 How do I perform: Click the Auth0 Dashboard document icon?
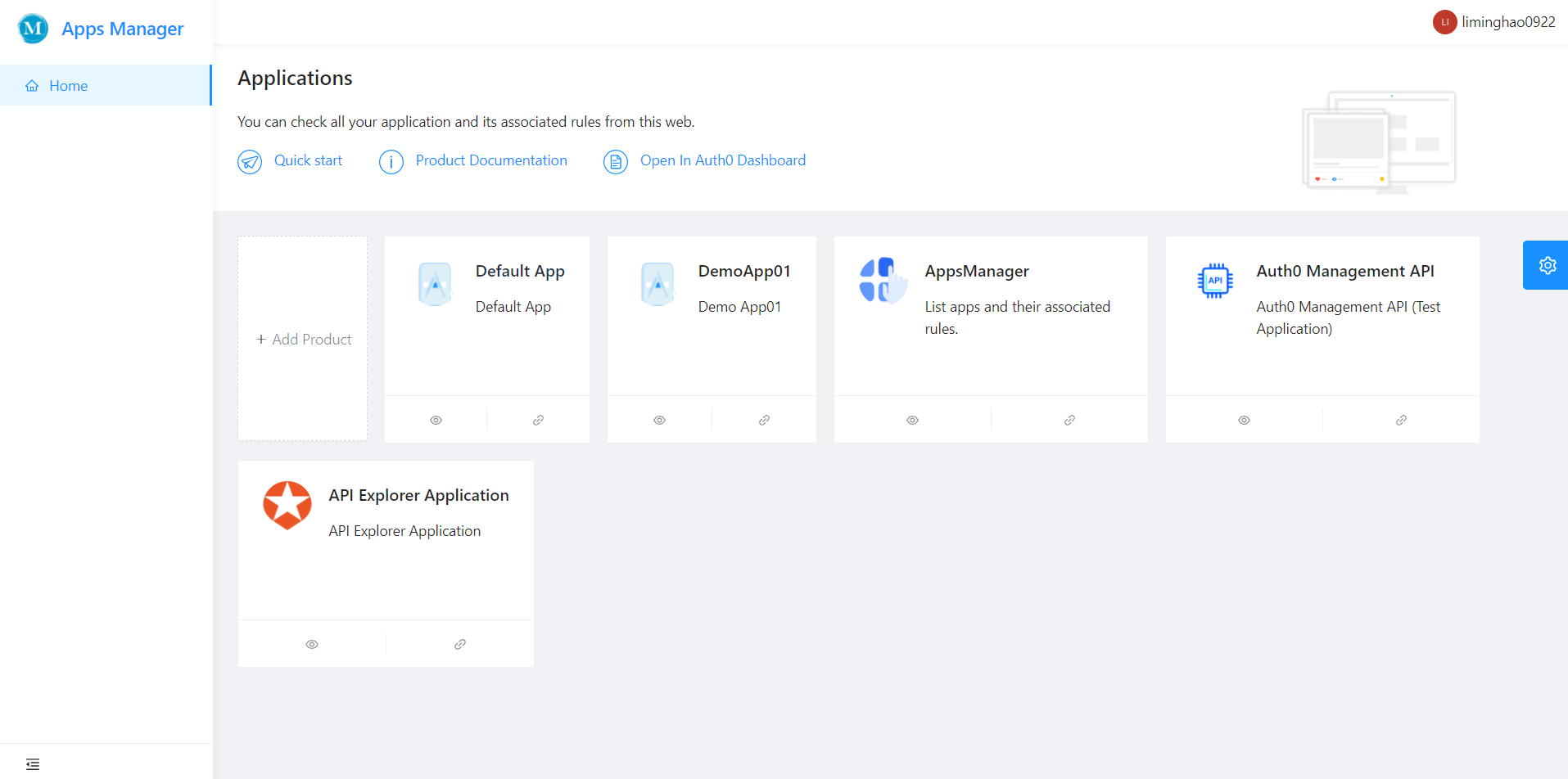pos(616,161)
